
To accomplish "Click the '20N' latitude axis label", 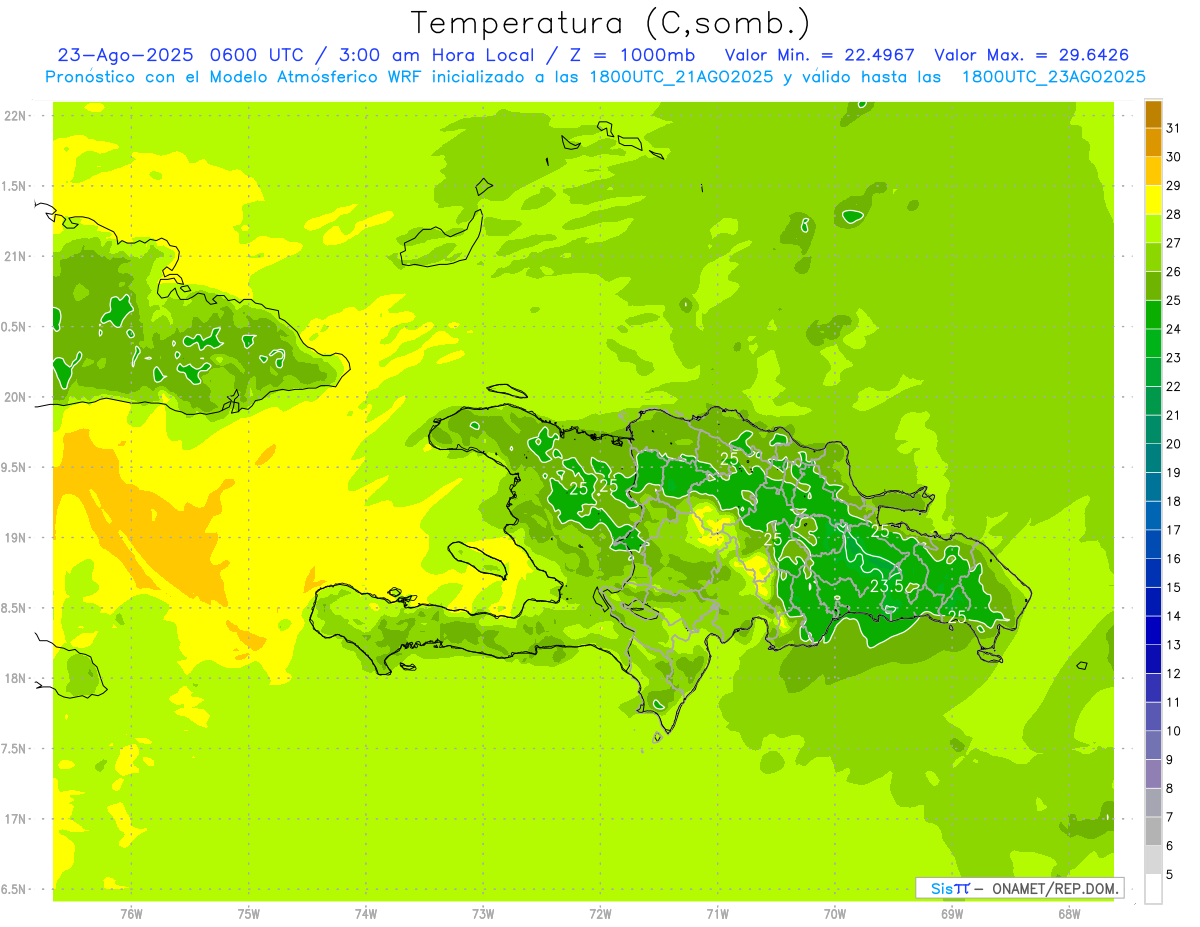I will pyautogui.click(x=15, y=397).
